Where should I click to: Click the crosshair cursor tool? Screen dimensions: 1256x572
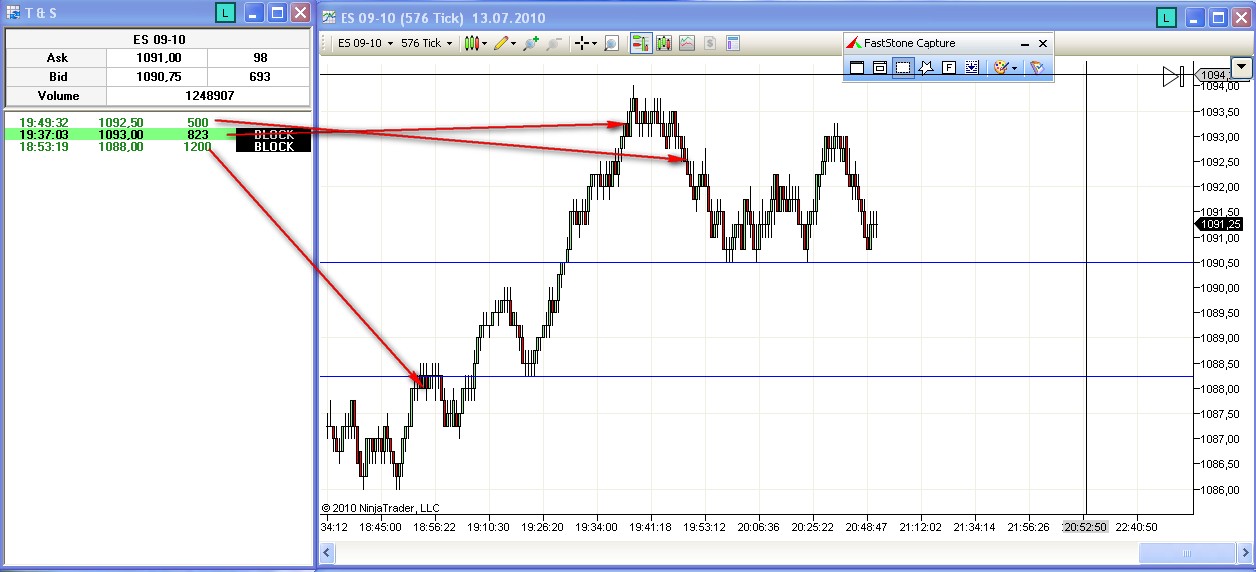[x=584, y=43]
